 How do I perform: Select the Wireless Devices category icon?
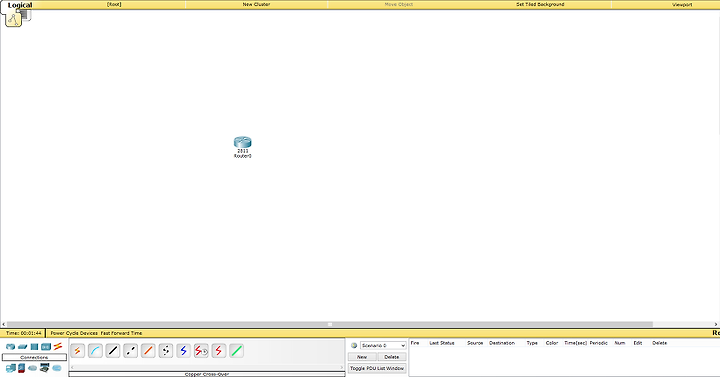45,347
